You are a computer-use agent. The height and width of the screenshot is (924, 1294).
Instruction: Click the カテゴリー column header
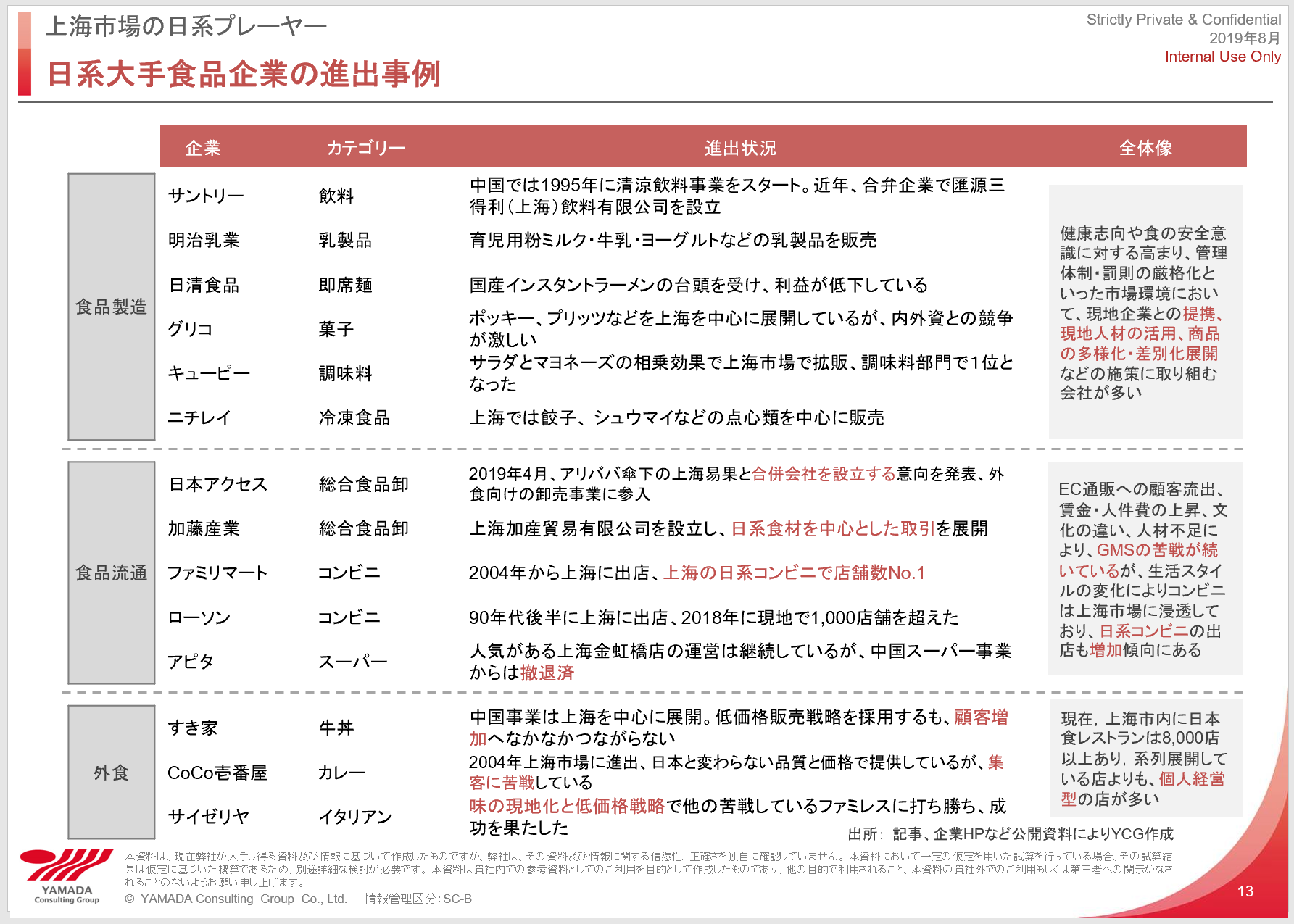pyautogui.click(x=366, y=148)
